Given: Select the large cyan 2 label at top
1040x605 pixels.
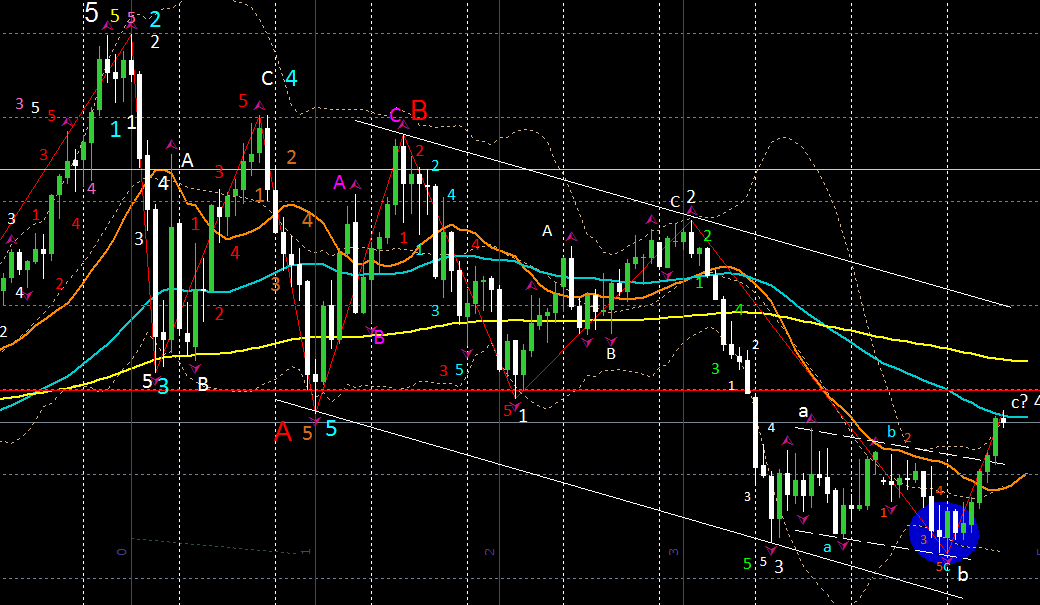Looking at the screenshot, I should [155, 18].
